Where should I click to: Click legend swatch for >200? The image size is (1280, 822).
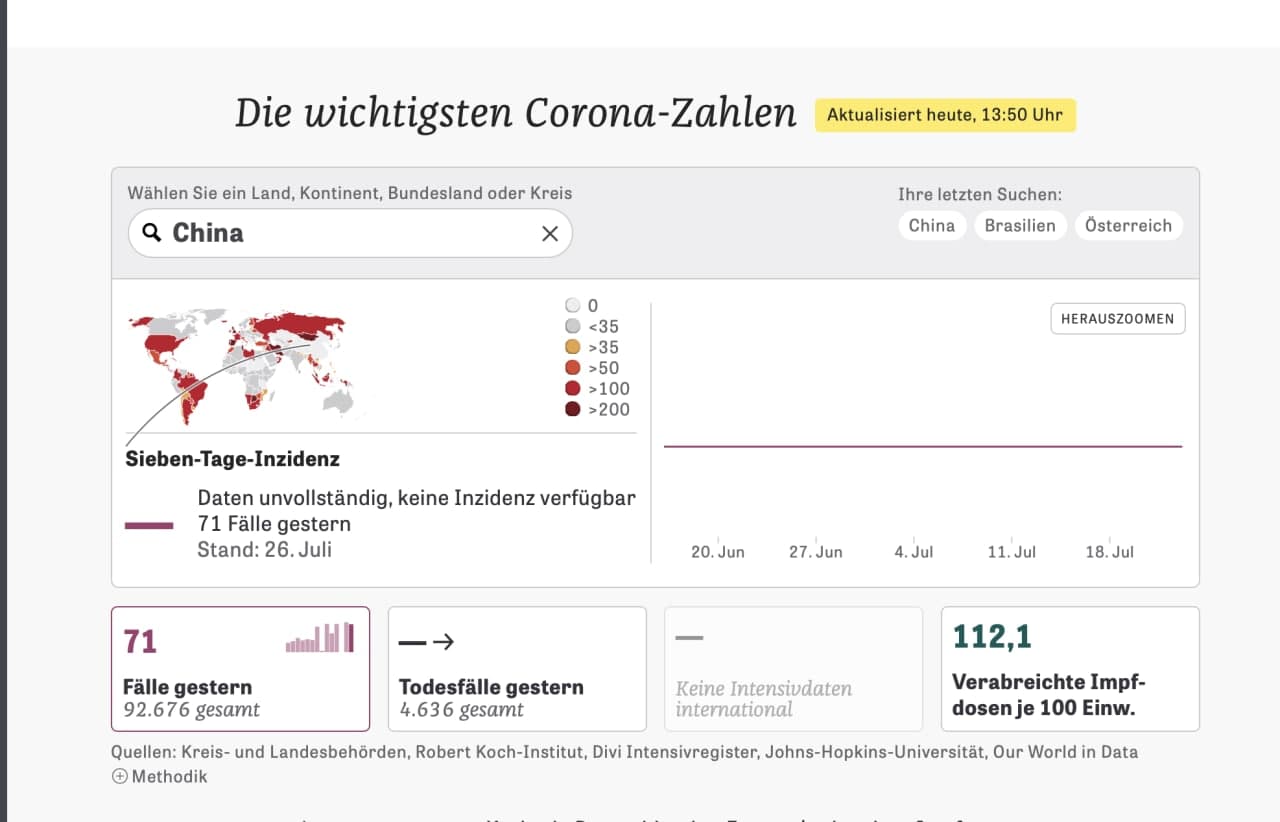(x=573, y=409)
